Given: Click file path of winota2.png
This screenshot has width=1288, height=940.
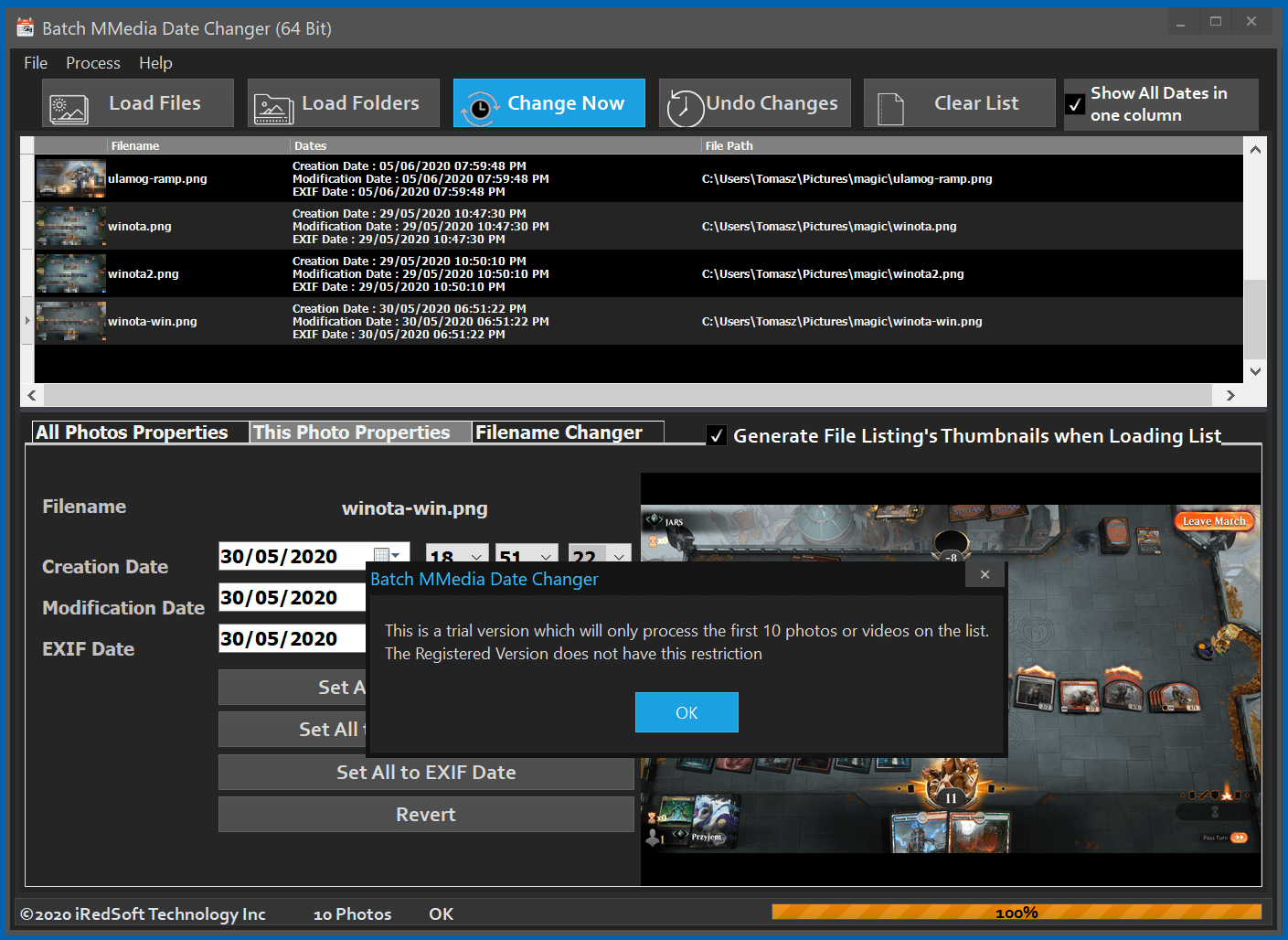Looking at the screenshot, I should [x=833, y=273].
